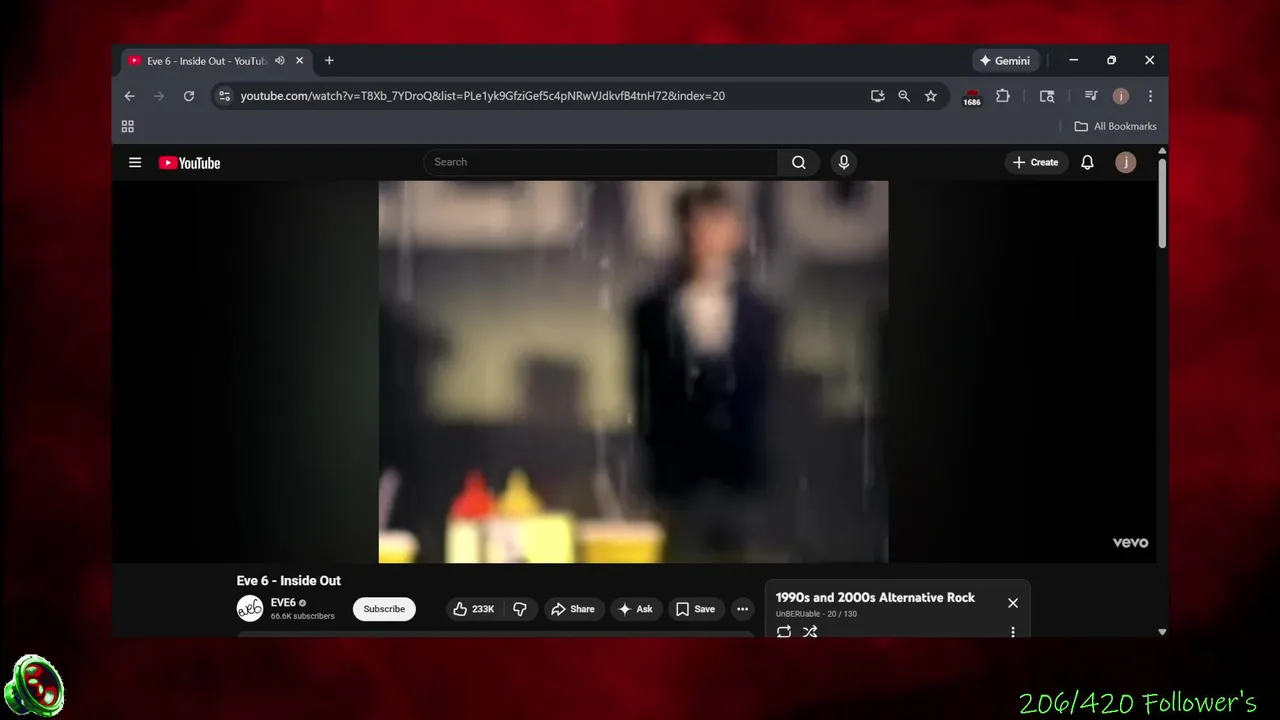
Task: Open the page zoom indicator
Action: click(x=904, y=96)
